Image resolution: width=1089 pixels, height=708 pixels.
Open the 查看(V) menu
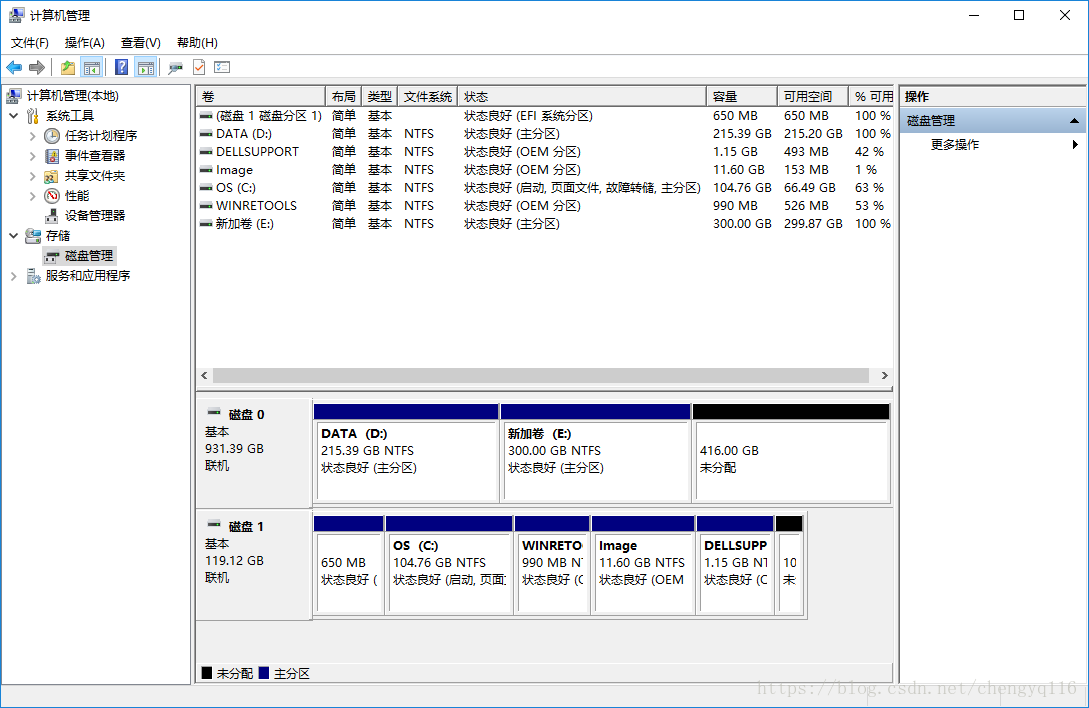click(x=140, y=43)
